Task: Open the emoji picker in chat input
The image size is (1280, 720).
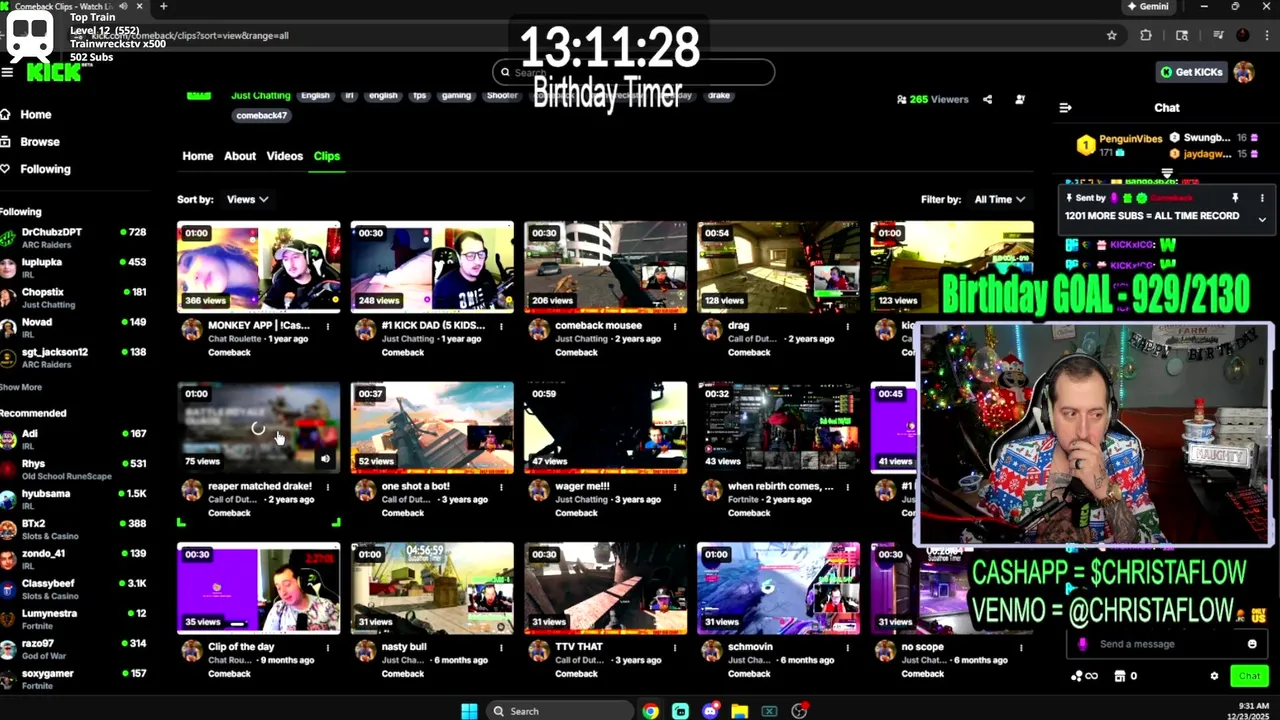Action: point(1252,644)
